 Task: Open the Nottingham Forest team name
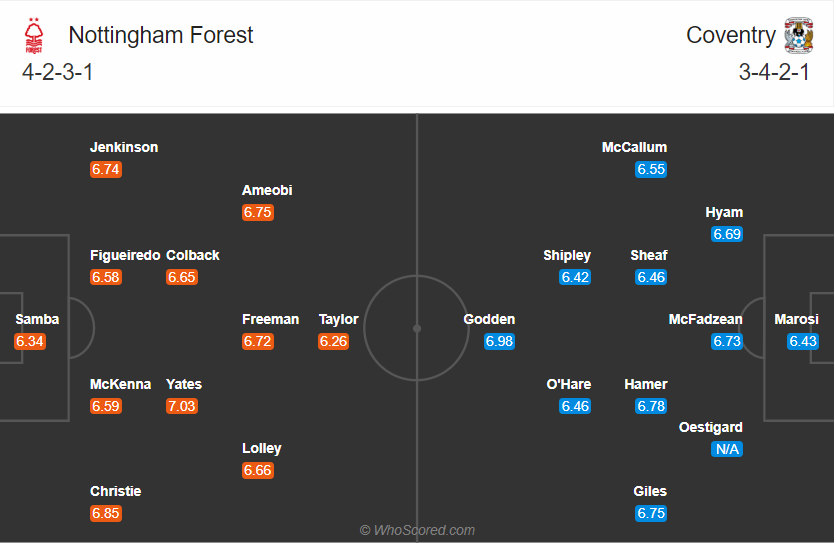click(x=160, y=35)
